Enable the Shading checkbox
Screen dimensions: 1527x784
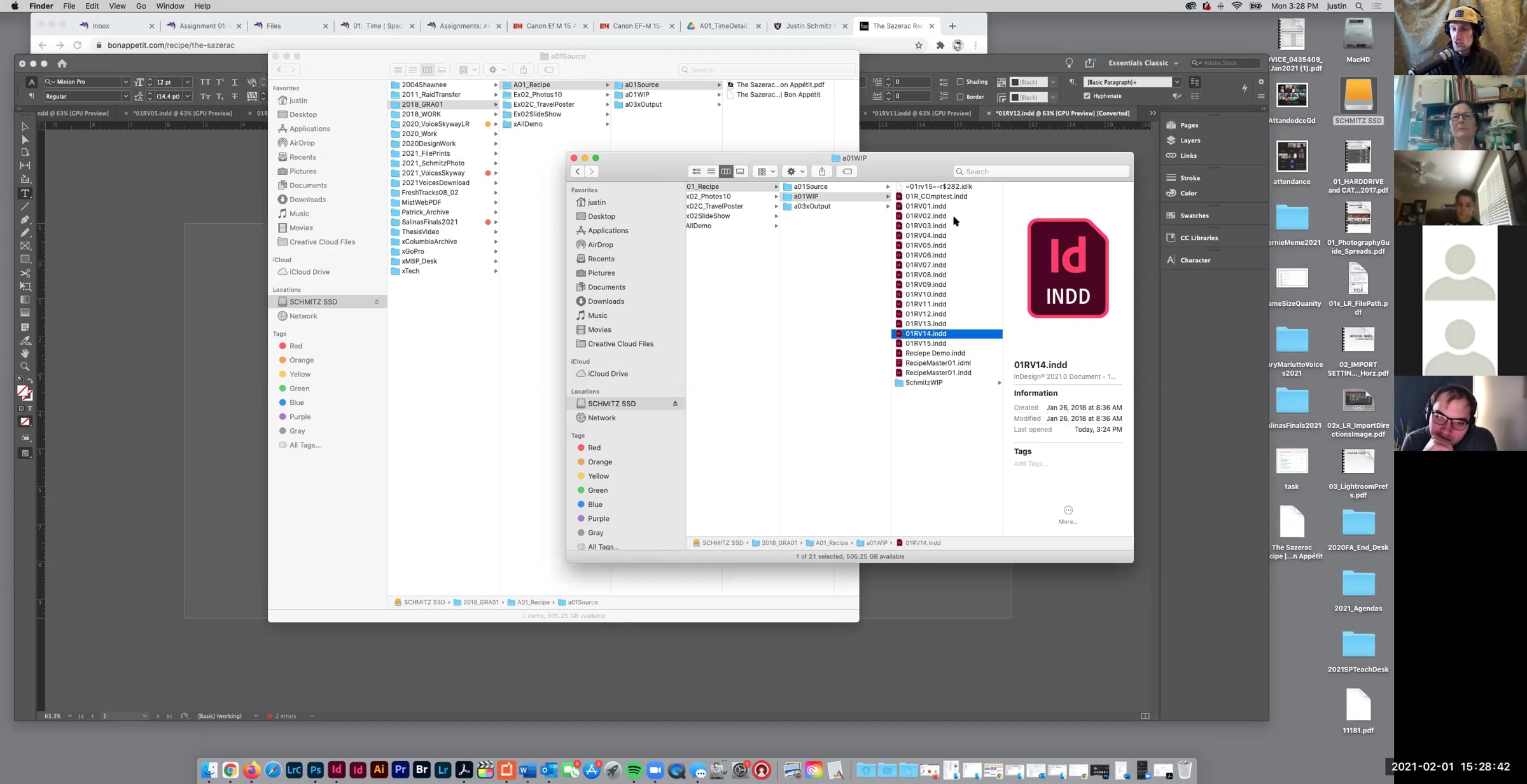960,82
